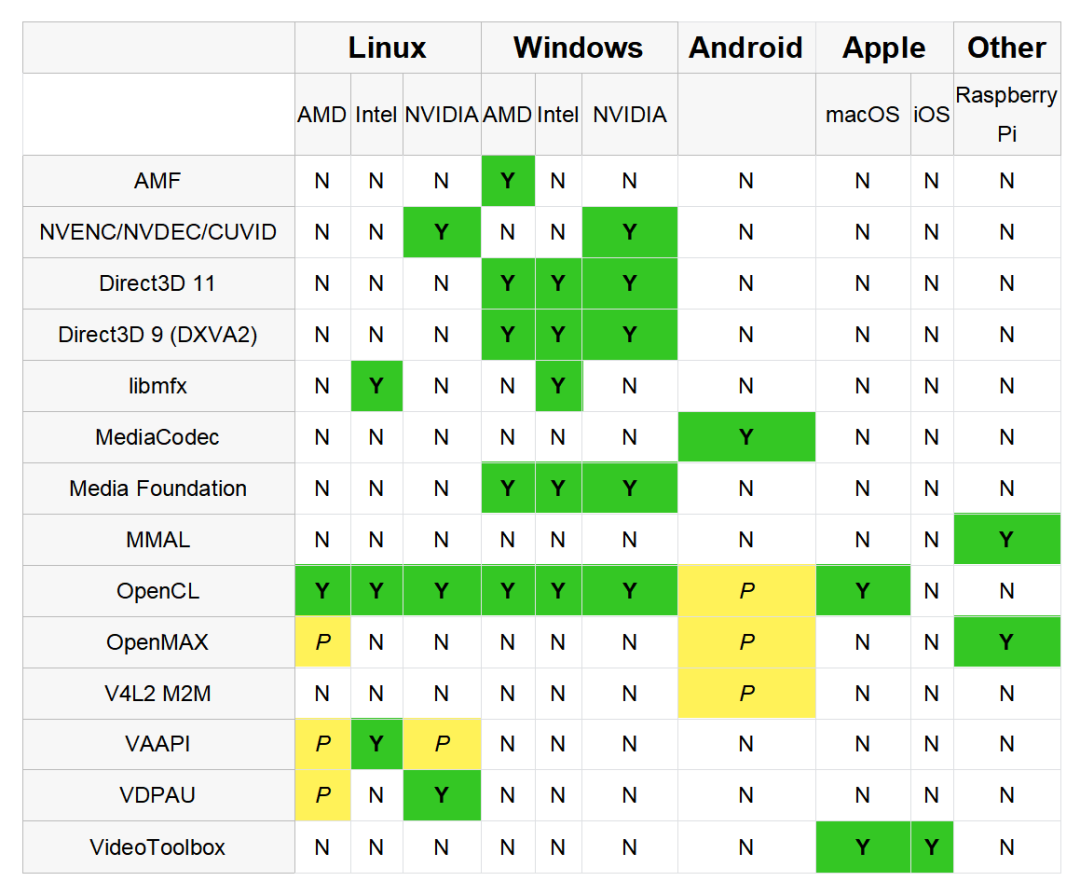Select the green Y cell for MMAL Raspberry Pi
The image size is (1080, 895).
click(x=1006, y=540)
